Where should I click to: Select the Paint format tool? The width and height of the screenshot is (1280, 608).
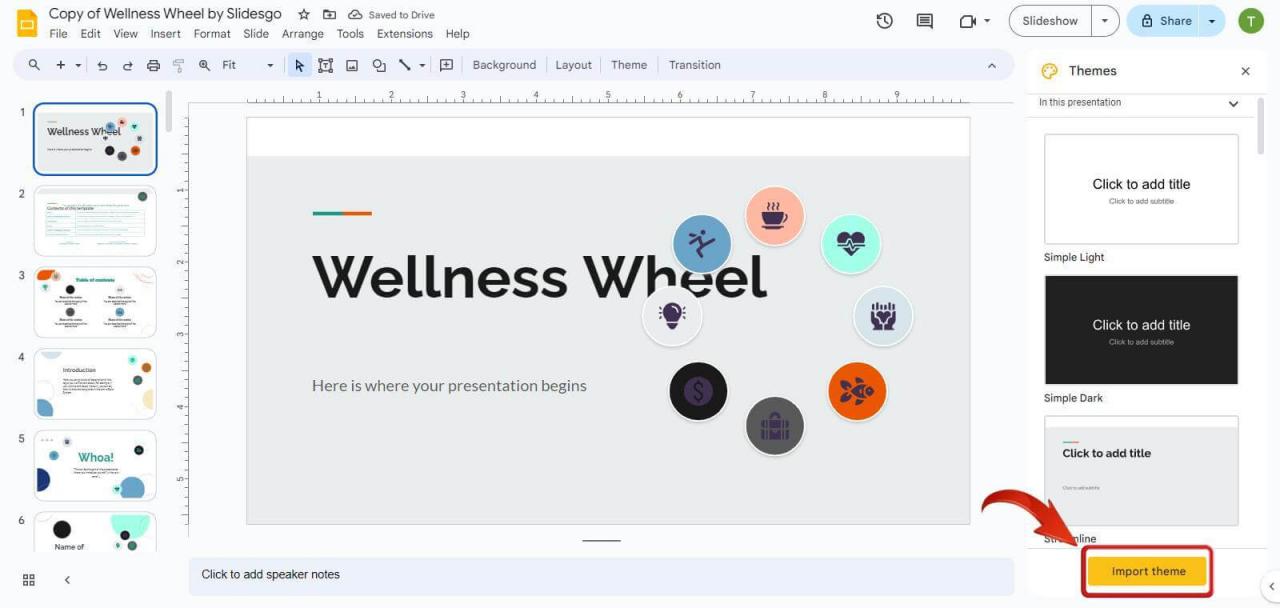(178, 65)
